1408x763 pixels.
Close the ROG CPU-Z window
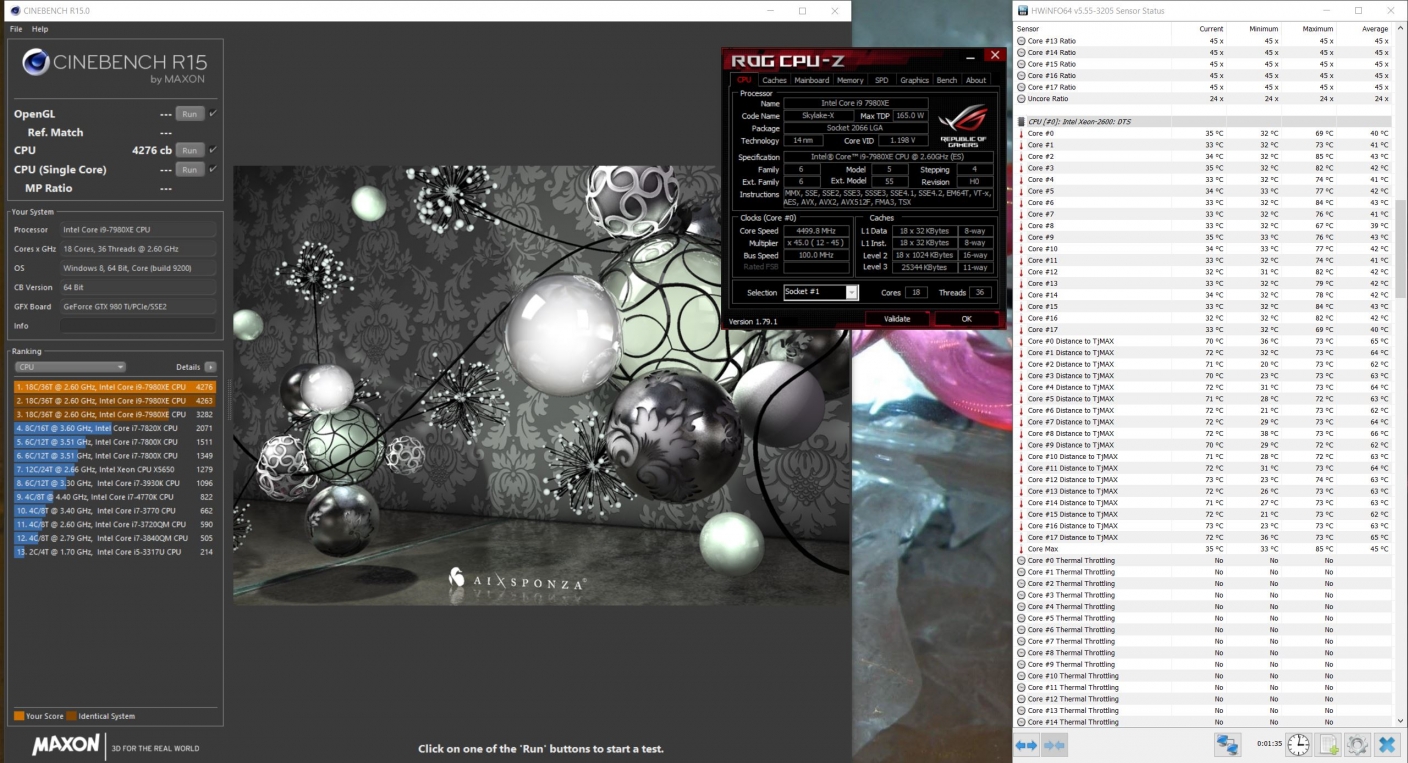(993, 56)
